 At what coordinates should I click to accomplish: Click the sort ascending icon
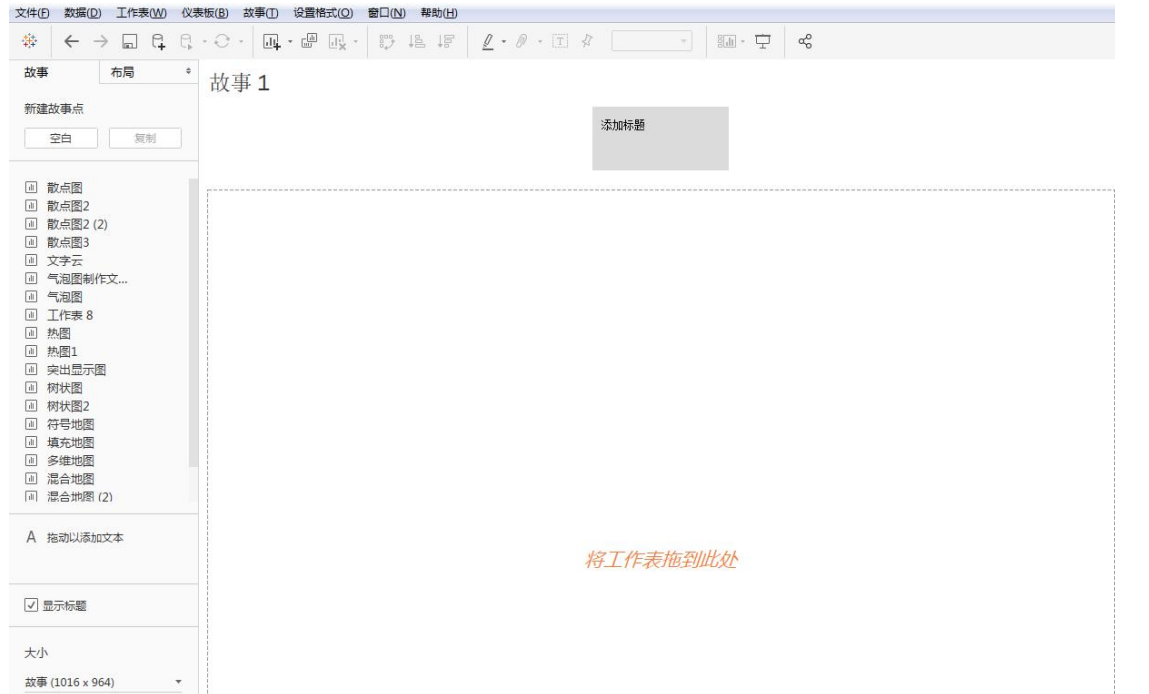click(x=417, y=42)
